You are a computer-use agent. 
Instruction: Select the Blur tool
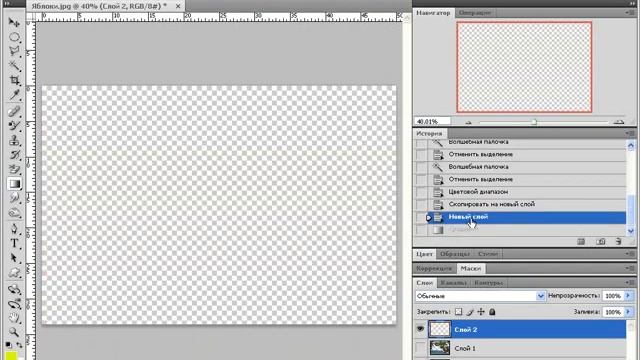(14, 198)
